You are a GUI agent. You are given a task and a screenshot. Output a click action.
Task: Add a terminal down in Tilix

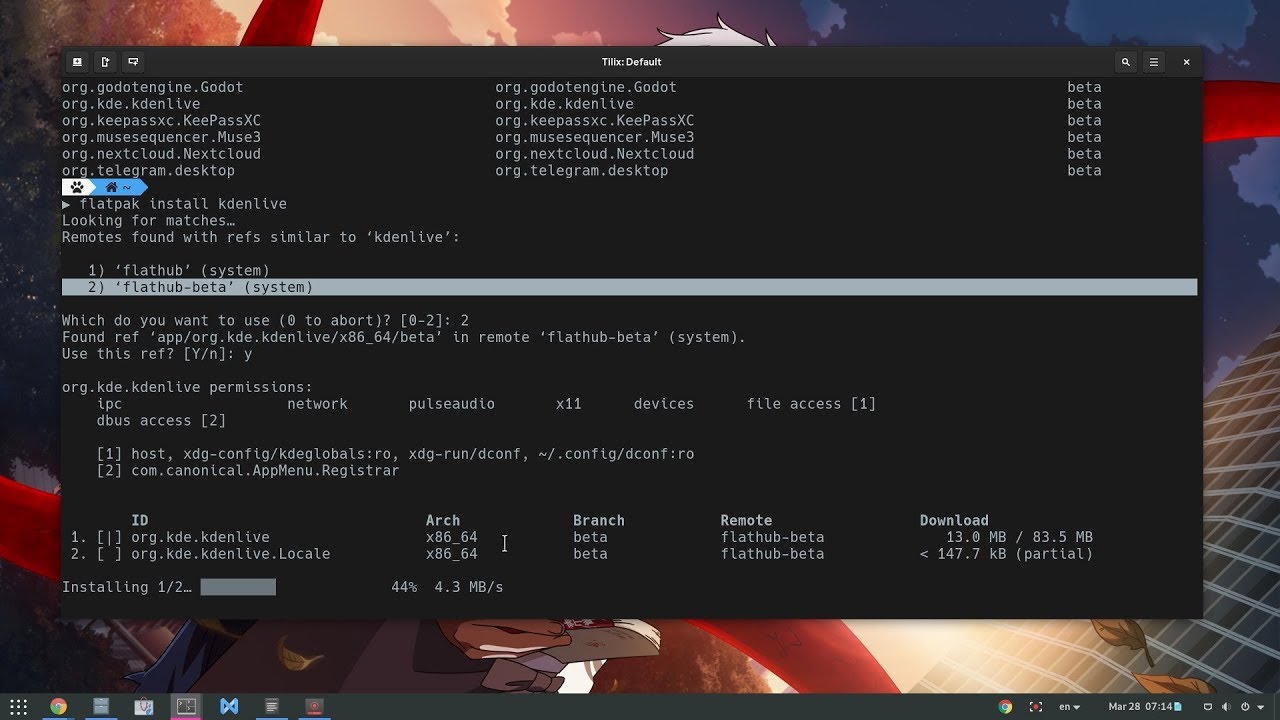(133, 62)
